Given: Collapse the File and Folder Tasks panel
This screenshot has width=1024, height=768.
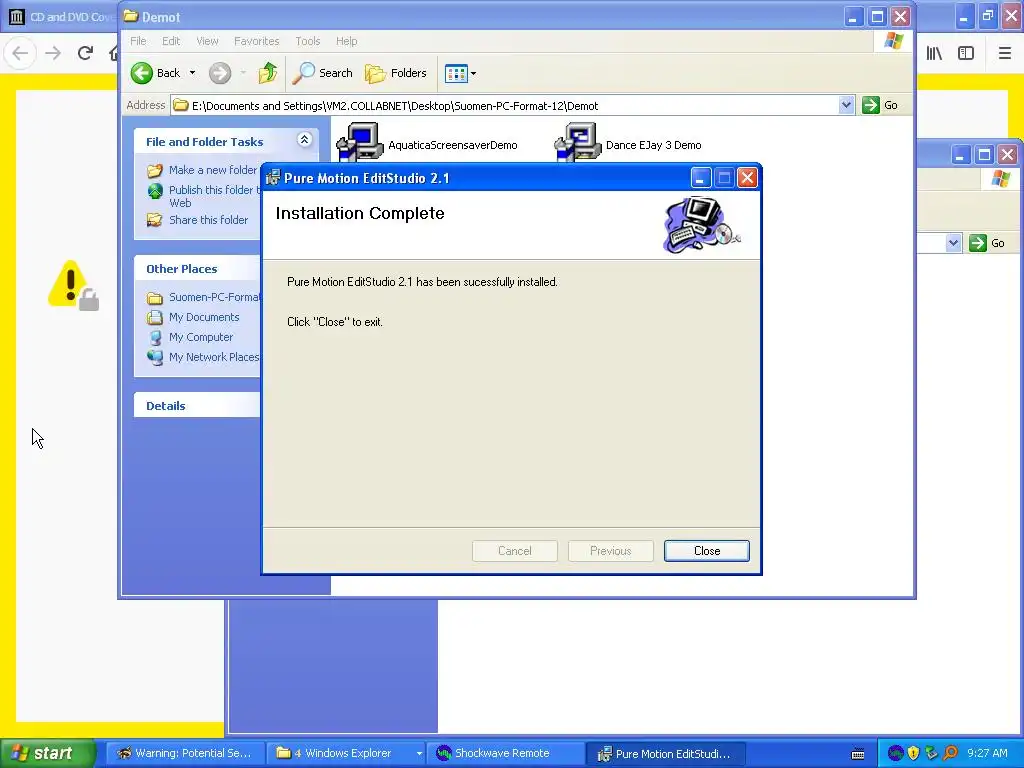Looking at the screenshot, I should 304,140.
